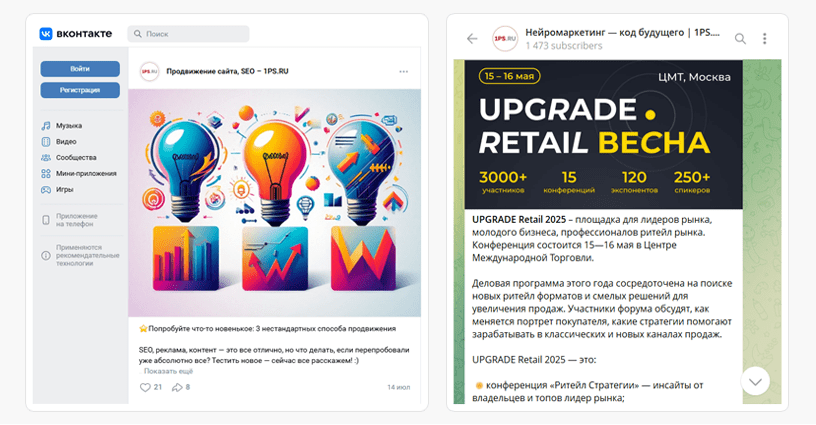Viewport: 816px width, 425px height.
Task: Click the mini-apps grid icon
Action: (46, 174)
